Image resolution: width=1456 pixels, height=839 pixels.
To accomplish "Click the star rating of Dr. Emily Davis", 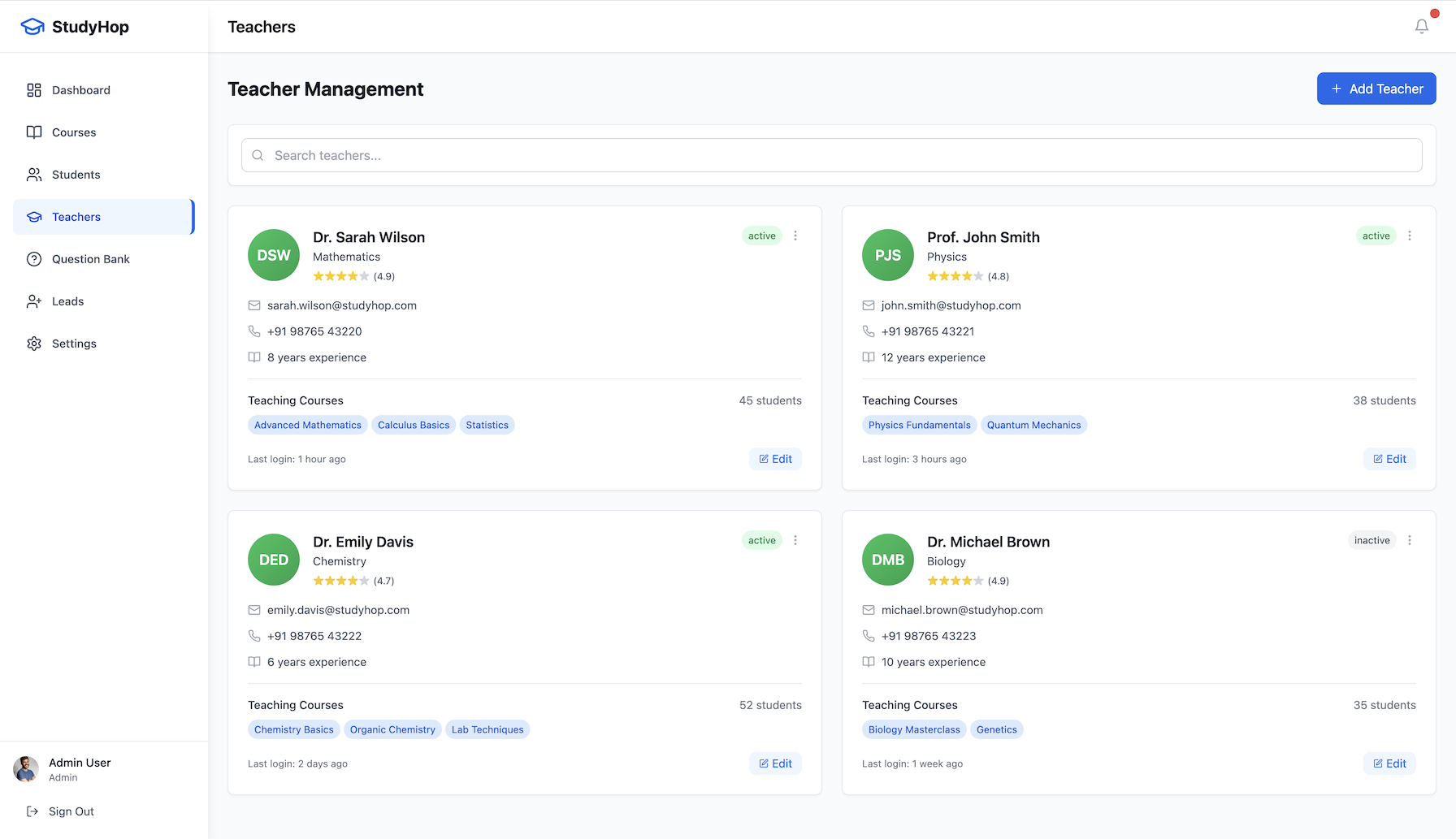I will coord(341,581).
